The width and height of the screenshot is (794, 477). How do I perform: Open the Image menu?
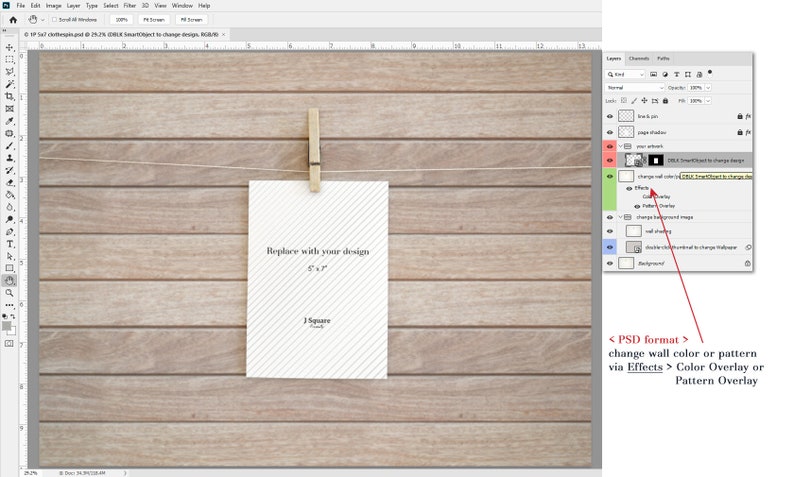point(54,6)
